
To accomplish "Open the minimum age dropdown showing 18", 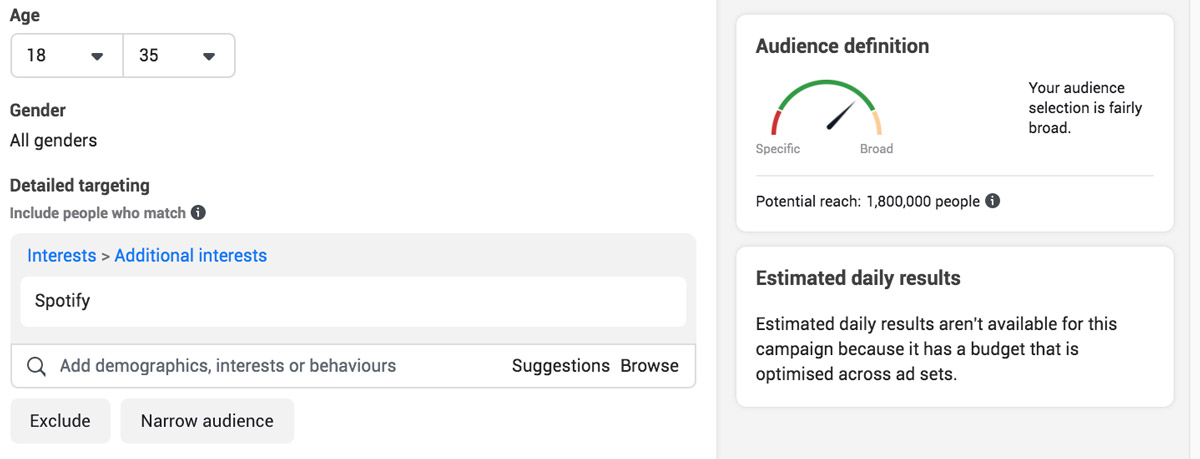I will coord(67,56).
